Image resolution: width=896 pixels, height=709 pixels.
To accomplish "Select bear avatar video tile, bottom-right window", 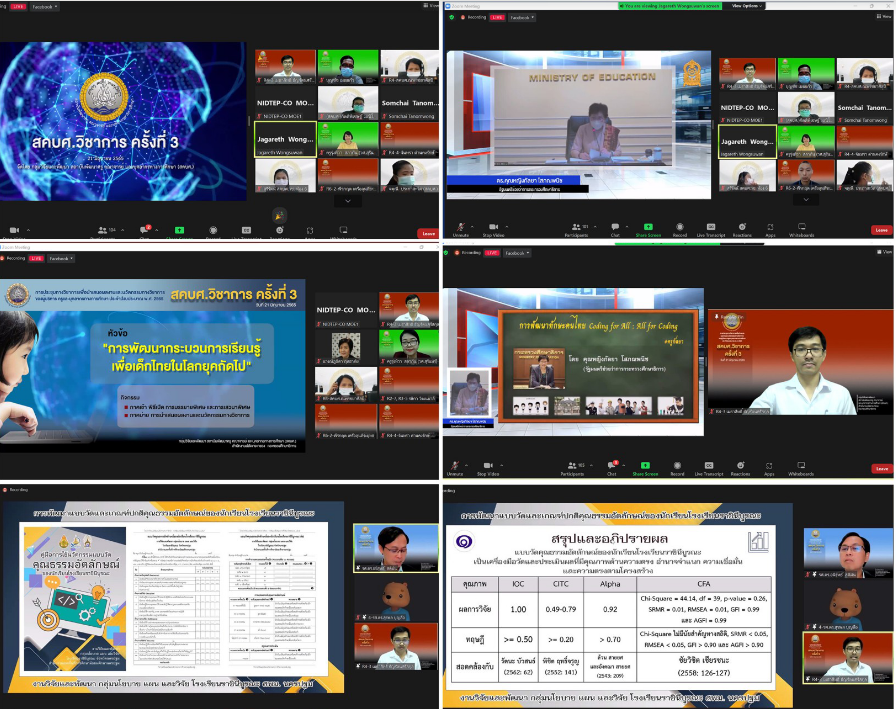I will [x=847, y=604].
